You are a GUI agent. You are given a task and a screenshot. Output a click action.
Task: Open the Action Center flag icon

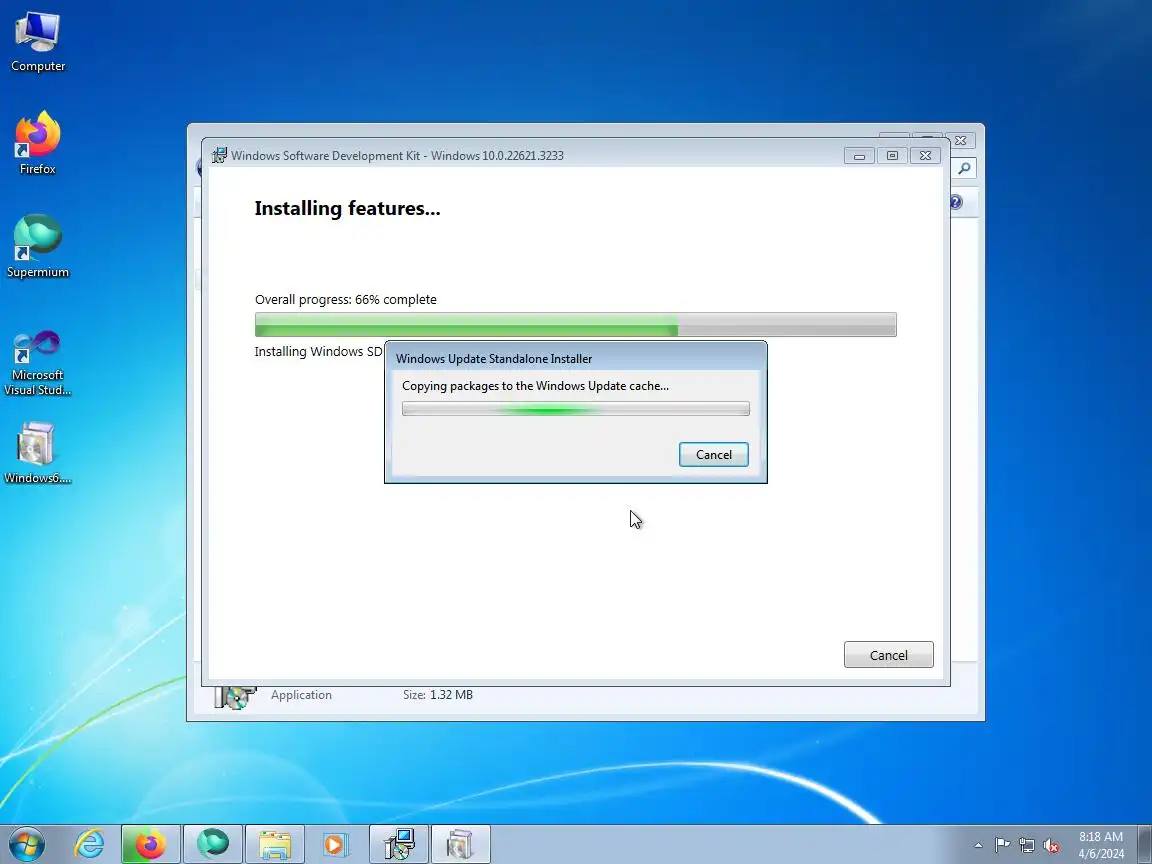click(x=1002, y=845)
